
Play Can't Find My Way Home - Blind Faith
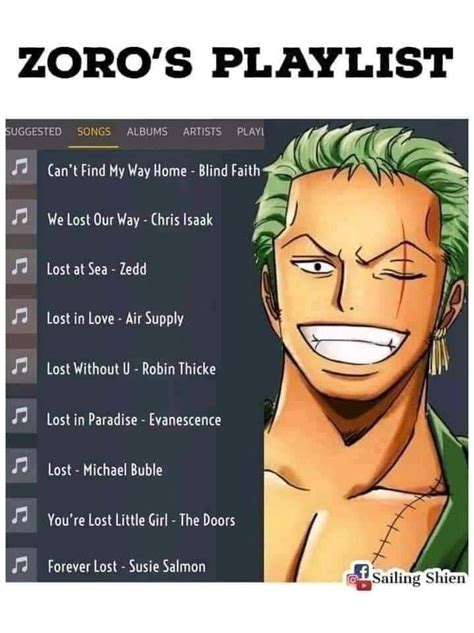[x=154, y=170]
